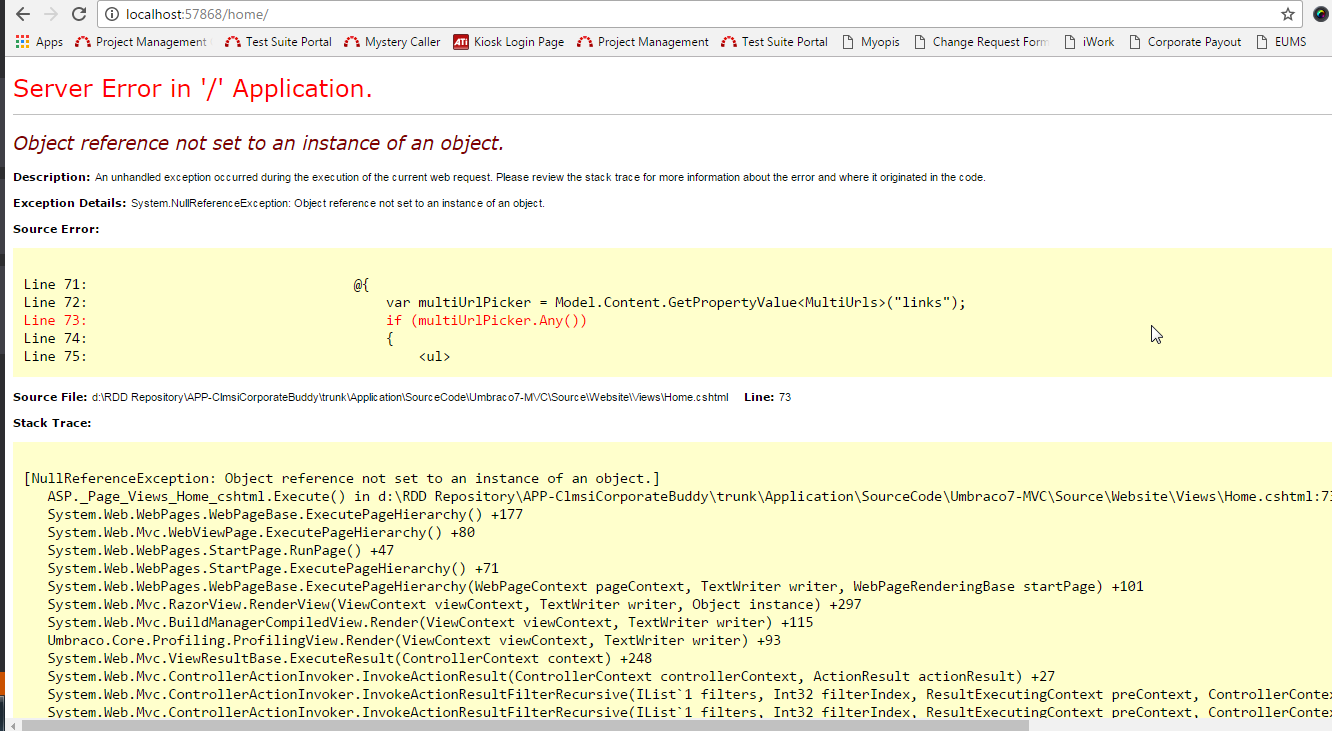The width and height of the screenshot is (1332, 731).
Task: Open the iWork bookmark
Action: [1089, 42]
